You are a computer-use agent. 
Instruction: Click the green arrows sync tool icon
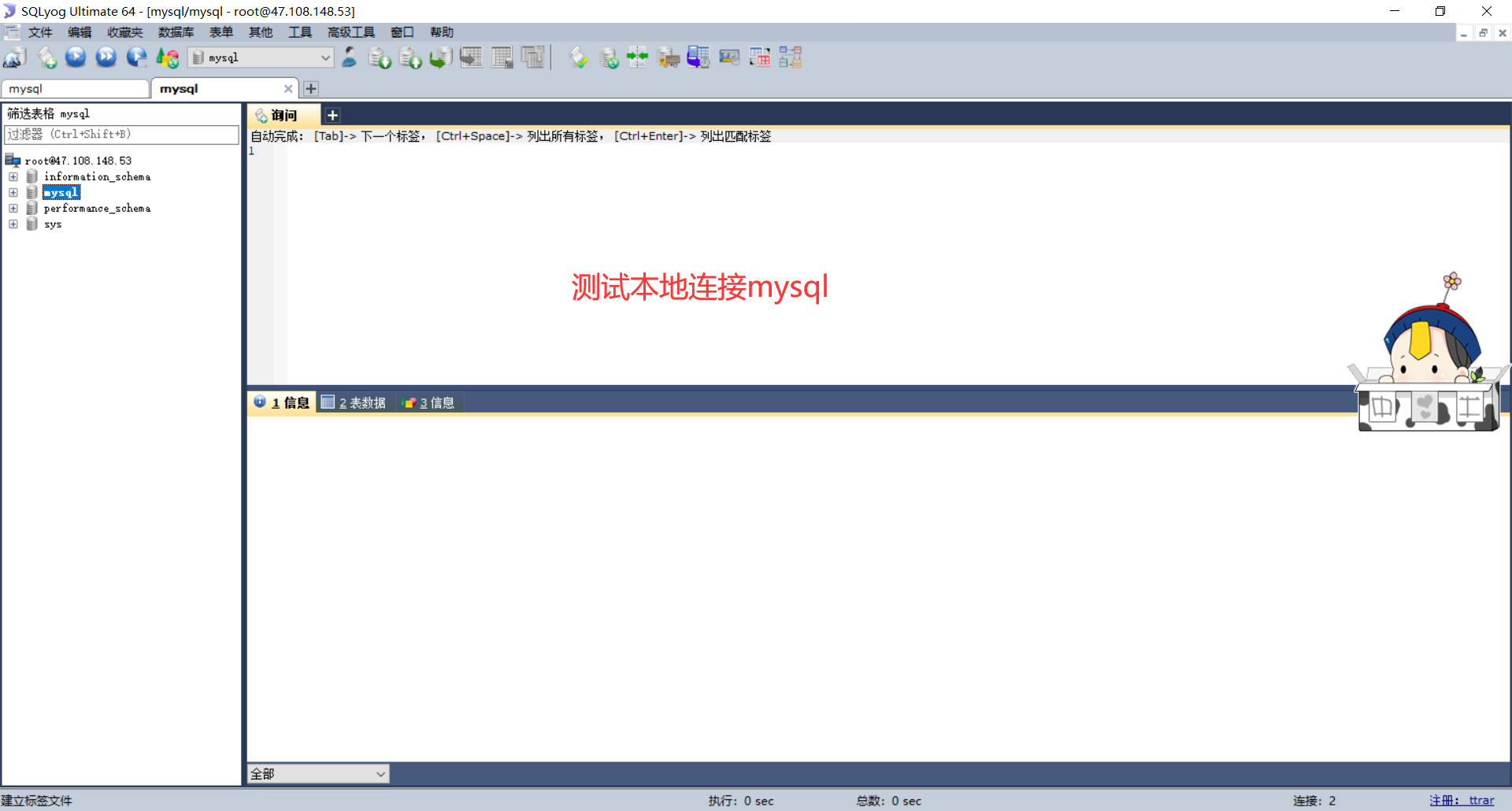coord(638,57)
